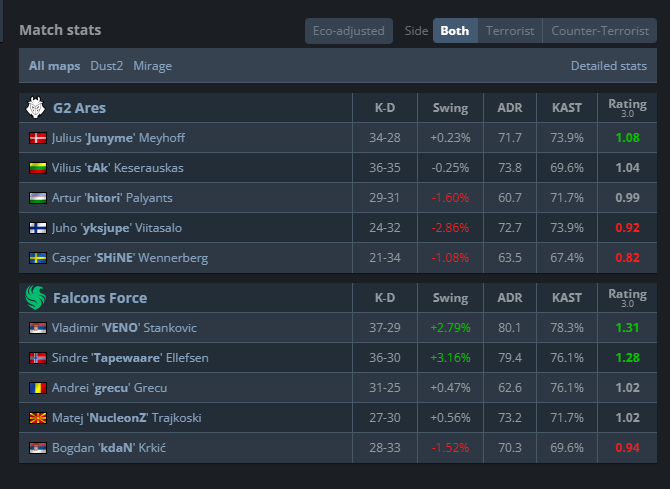
Task: Click Falcons Force K-D column header
Action: [x=385, y=298]
